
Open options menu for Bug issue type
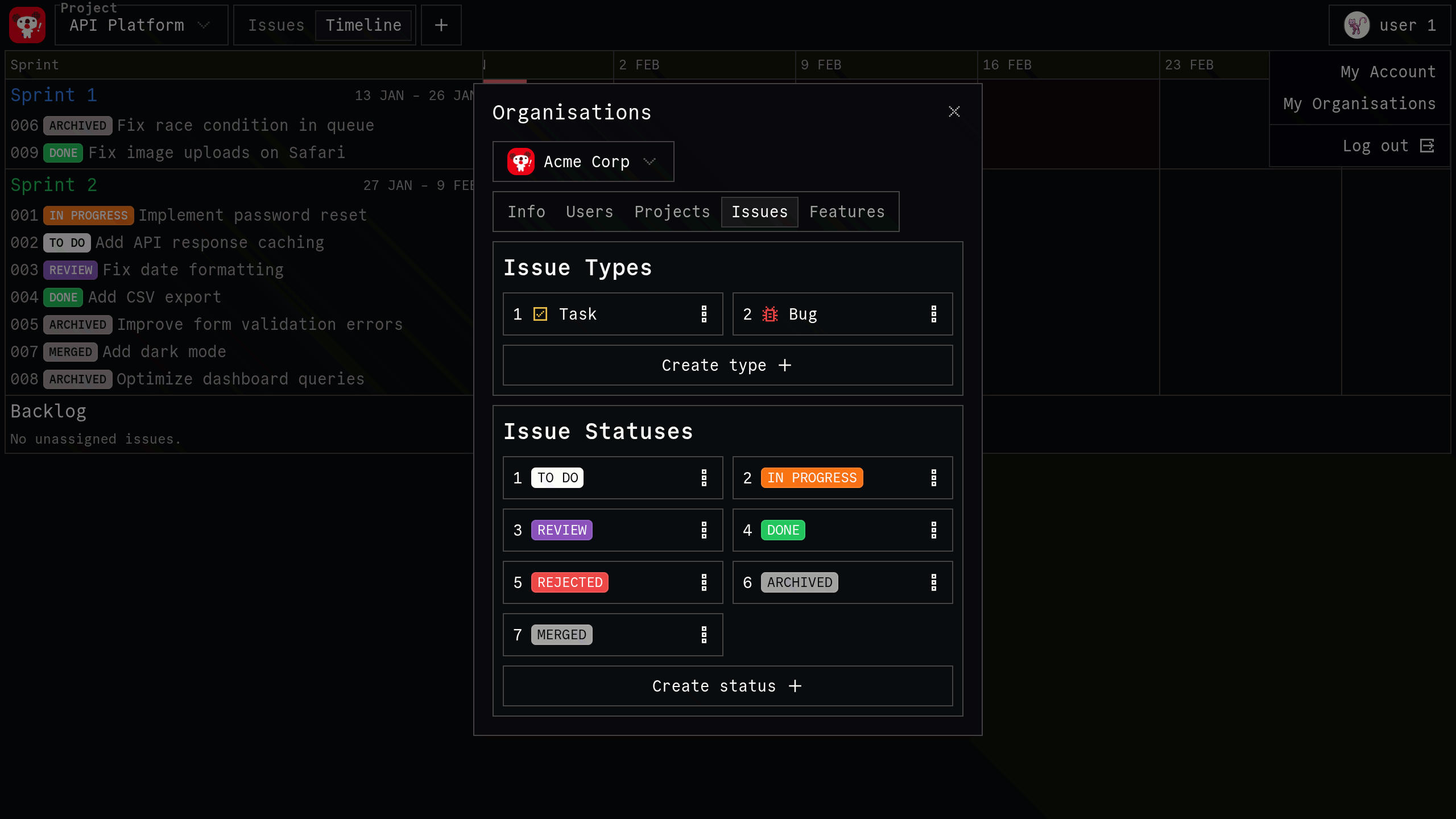[x=933, y=314]
